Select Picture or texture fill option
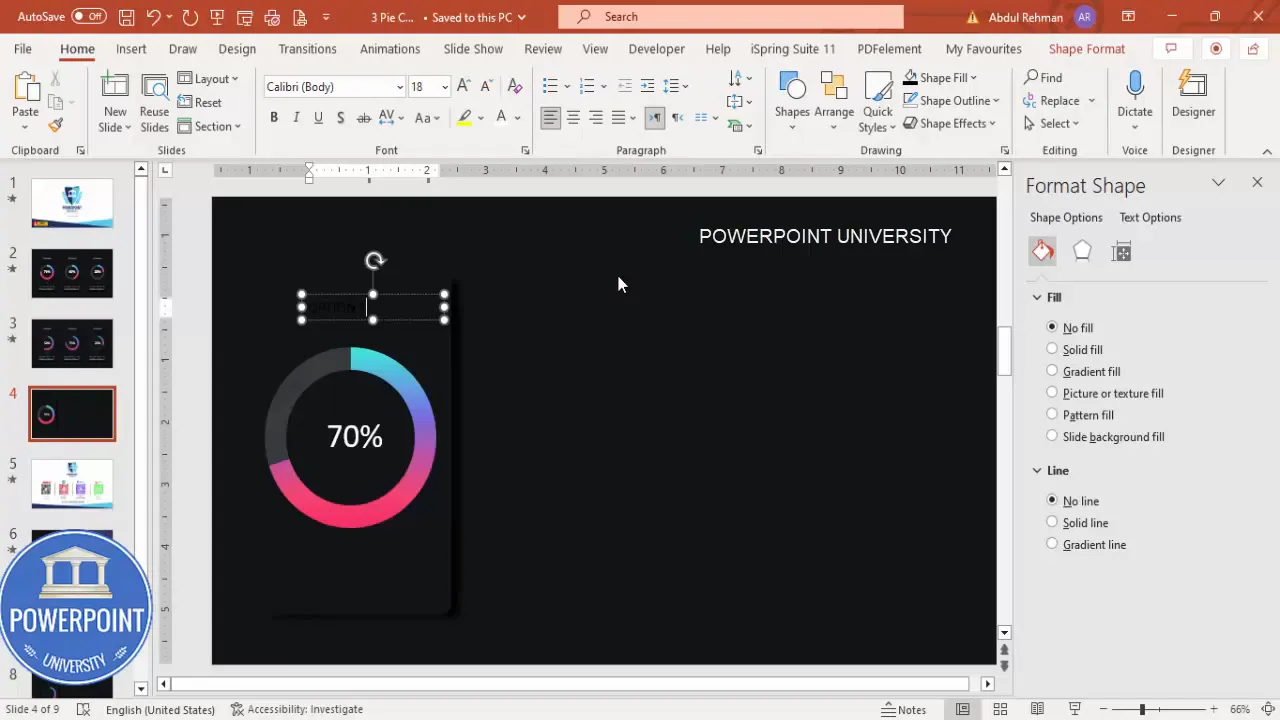 click(x=1052, y=393)
